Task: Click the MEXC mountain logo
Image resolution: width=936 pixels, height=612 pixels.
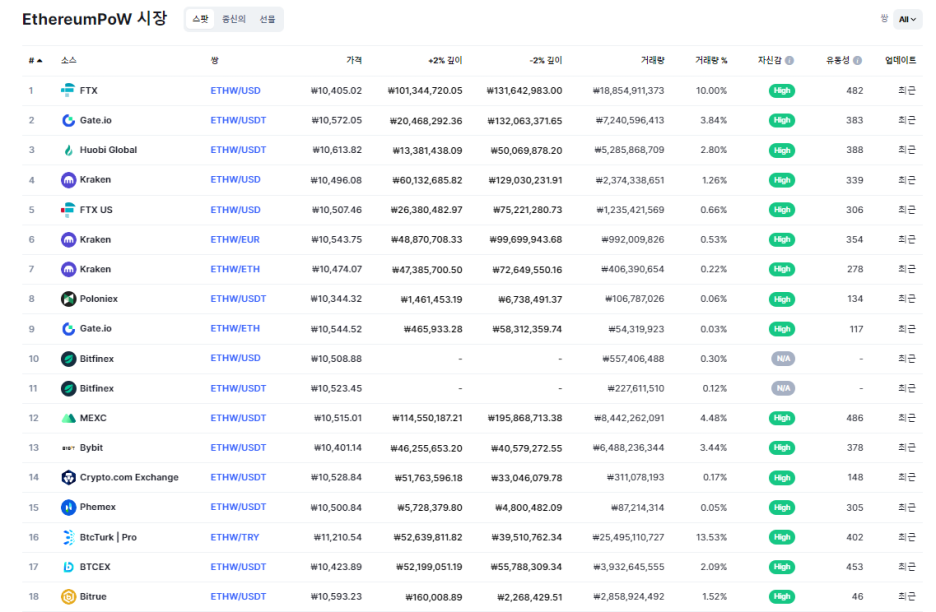Action: click(68, 418)
